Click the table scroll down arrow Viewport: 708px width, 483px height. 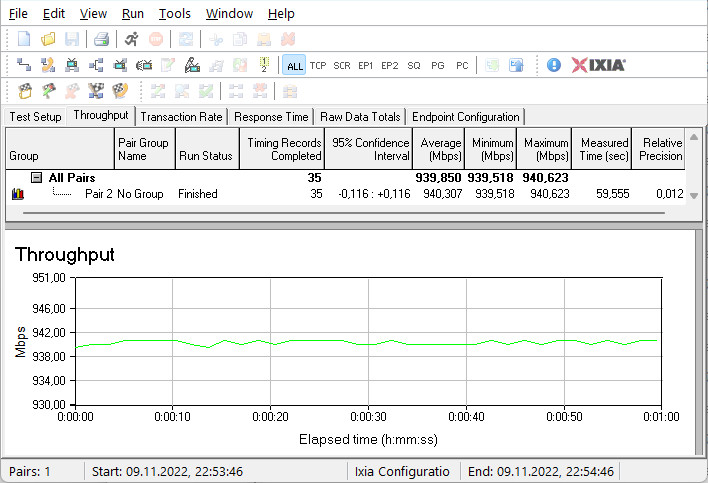(x=694, y=196)
